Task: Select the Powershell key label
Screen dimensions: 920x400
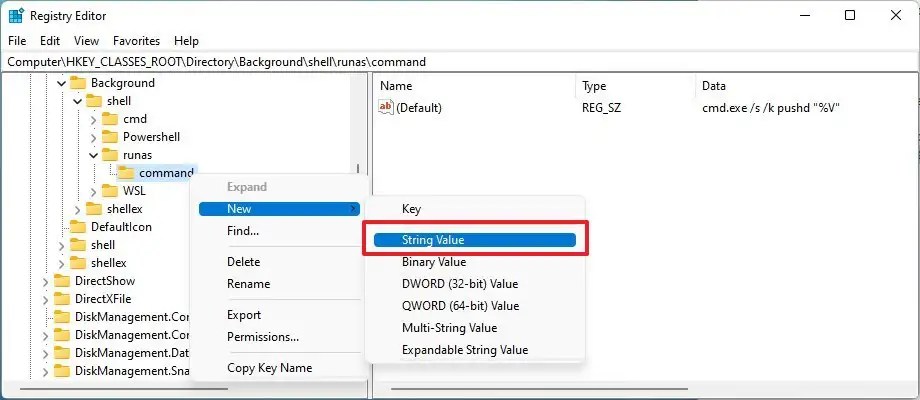Action: pos(151,137)
